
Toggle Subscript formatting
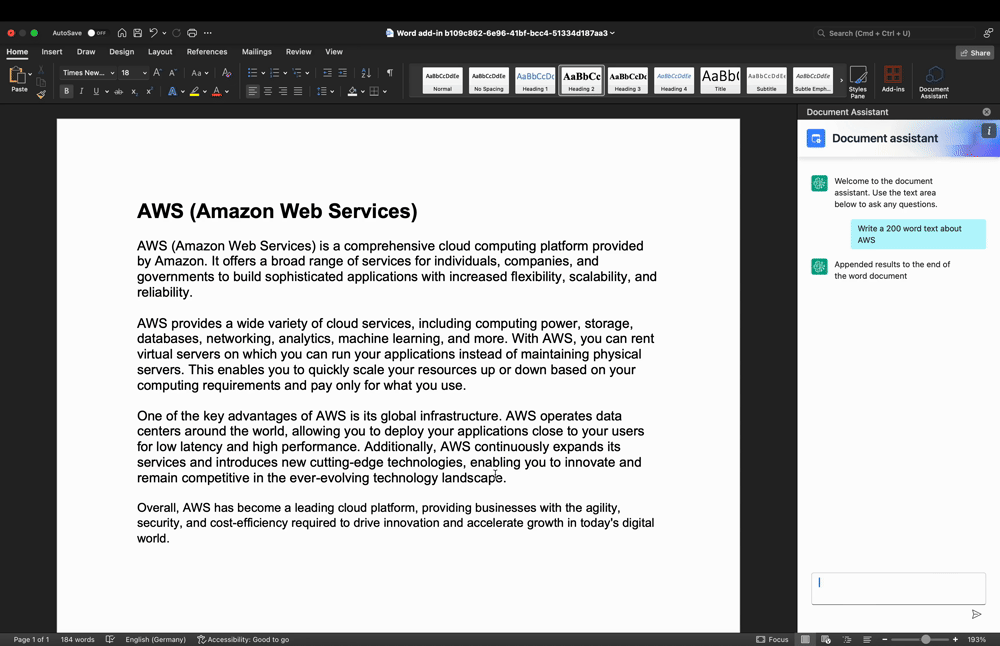pyautogui.click(x=134, y=91)
